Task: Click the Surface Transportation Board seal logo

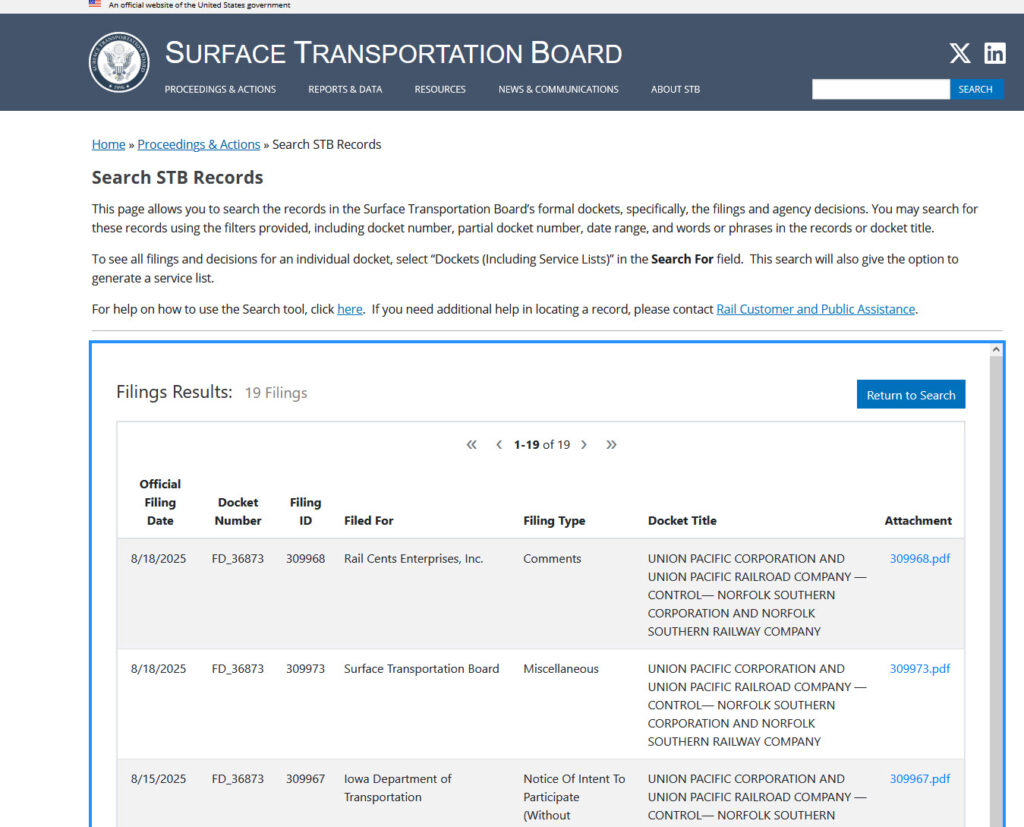Action: click(x=119, y=62)
